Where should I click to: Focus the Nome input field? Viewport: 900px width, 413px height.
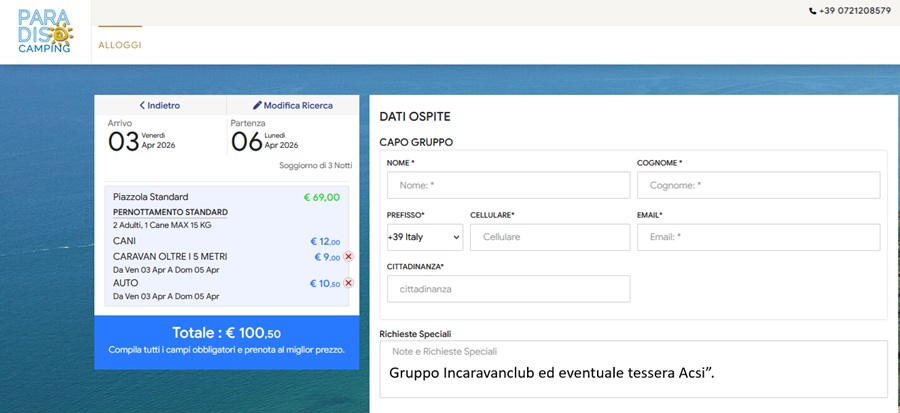tap(508, 185)
